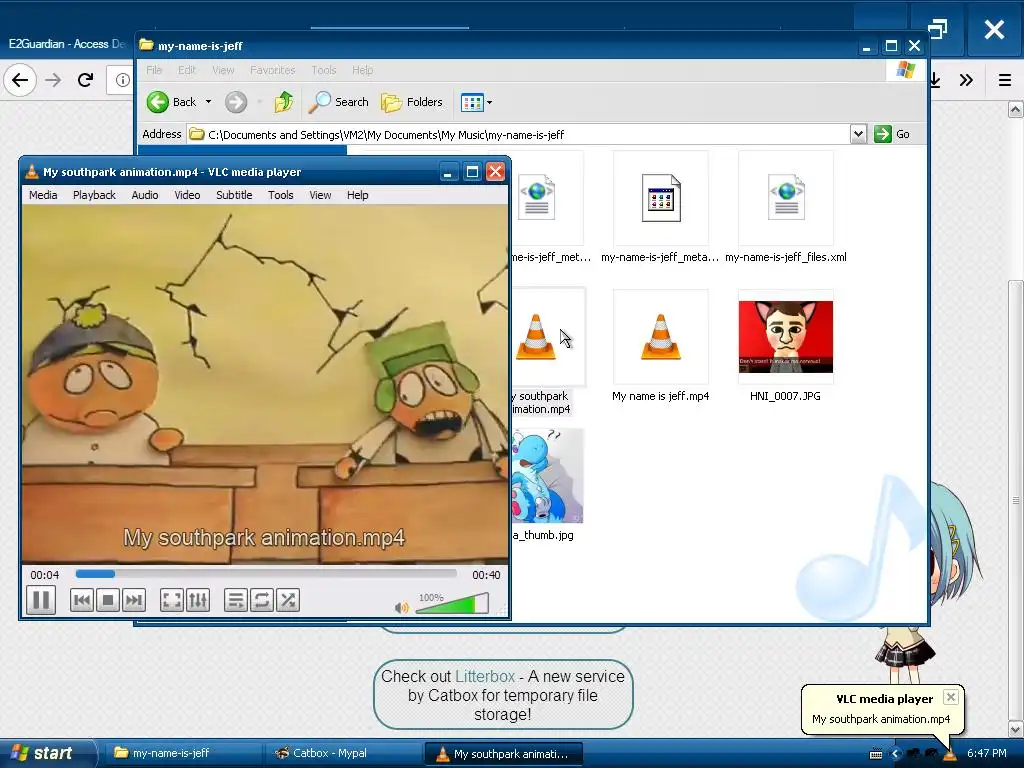The width and height of the screenshot is (1024, 768).
Task: Switch to my-name-is-jeff taskbar button
Action: point(184,753)
